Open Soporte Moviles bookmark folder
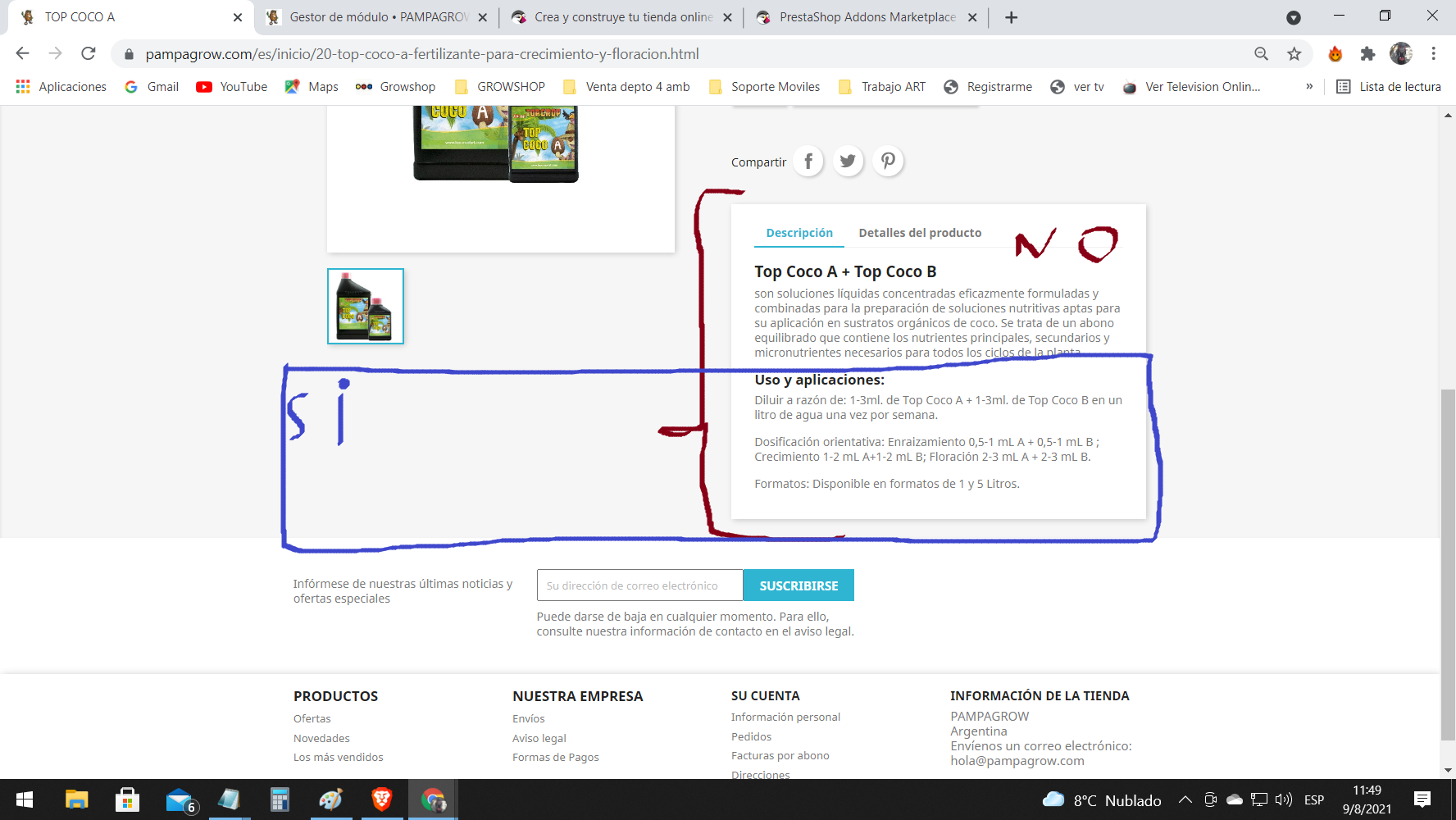This screenshot has width=1456, height=820. coord(764,87)
